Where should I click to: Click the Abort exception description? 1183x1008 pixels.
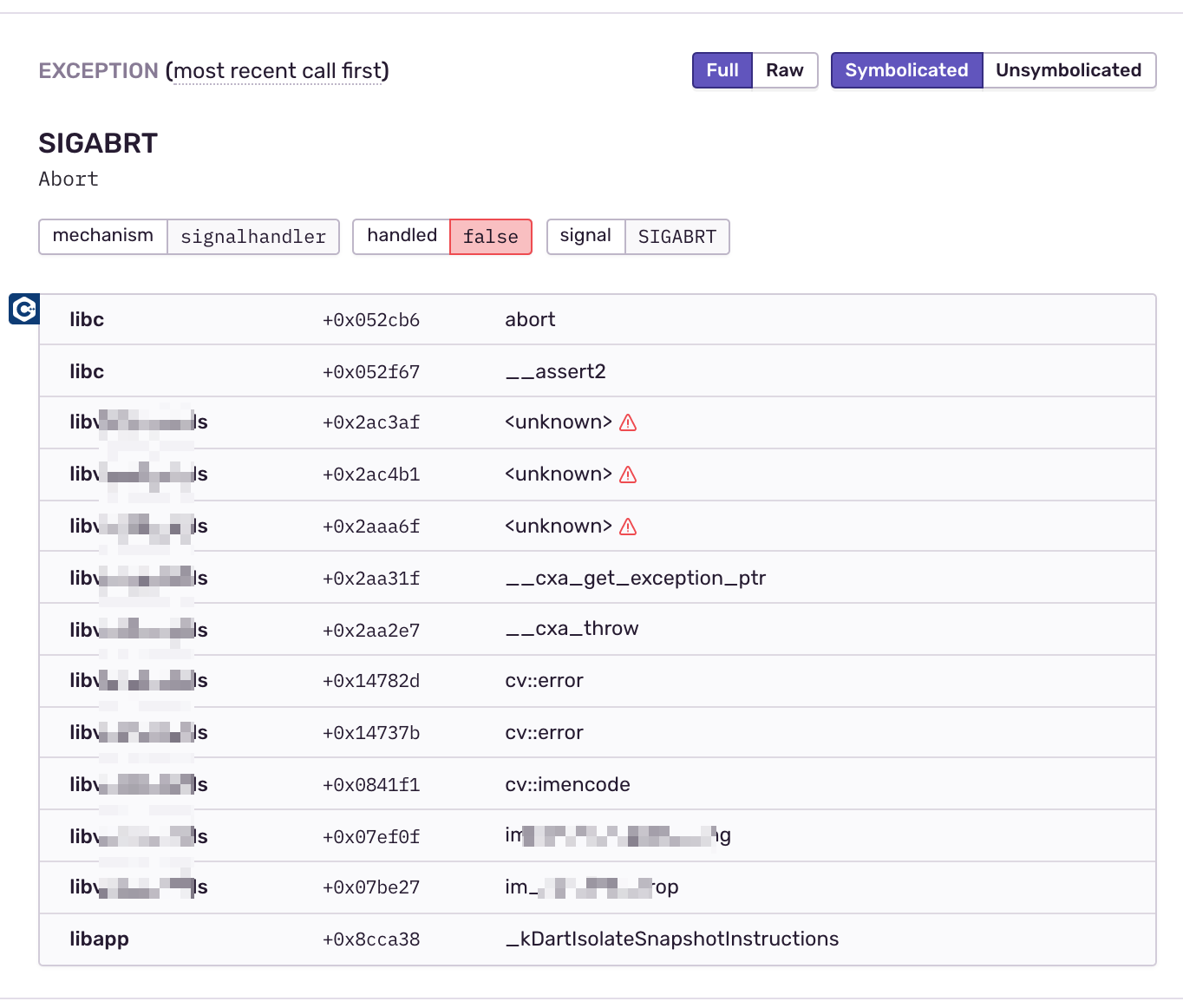[x=69, y=179]
